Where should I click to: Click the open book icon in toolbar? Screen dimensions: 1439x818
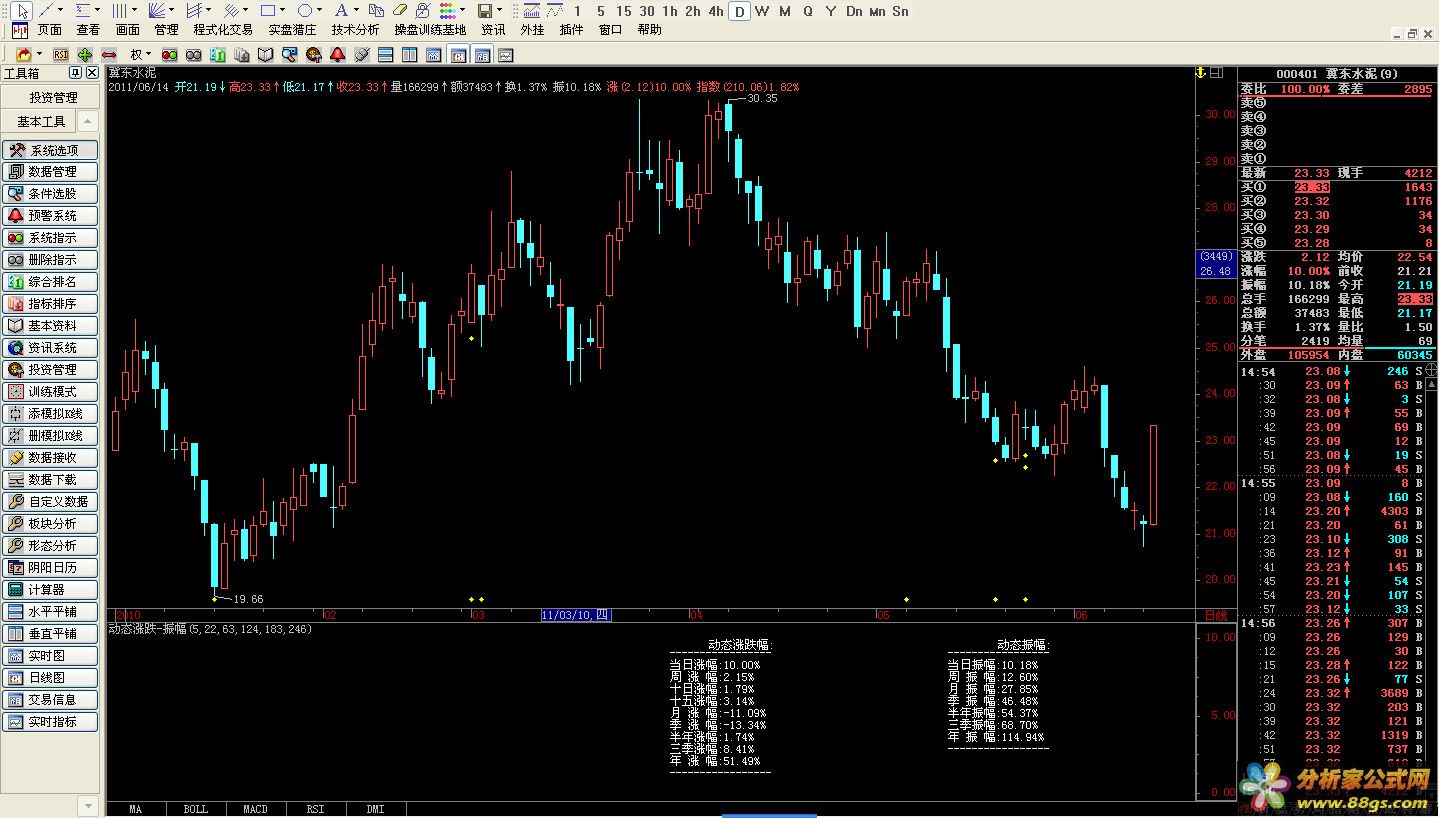[265, 55]
